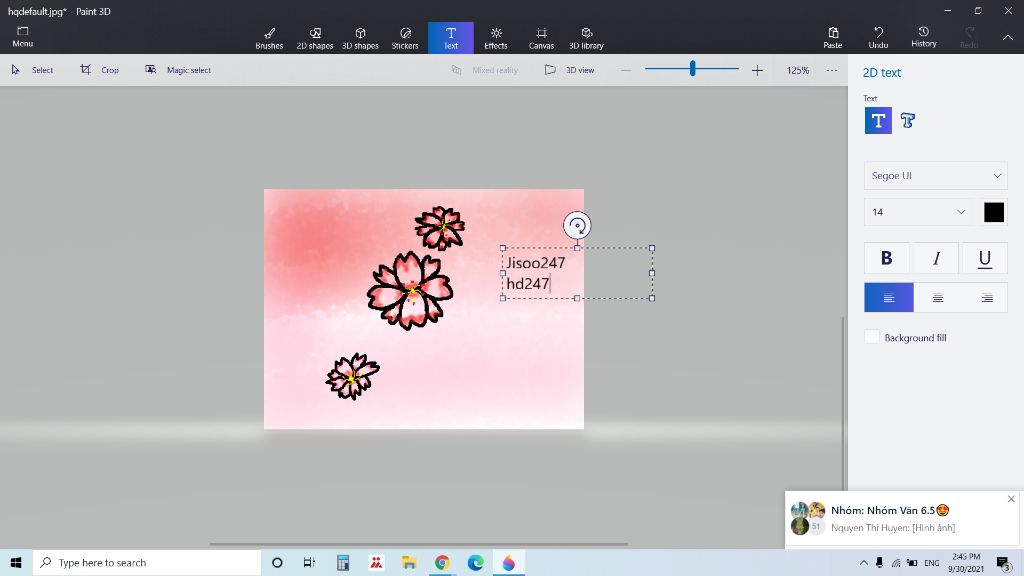Open the Effects panel
1024x576 pixels.
[x=496, y=38]
